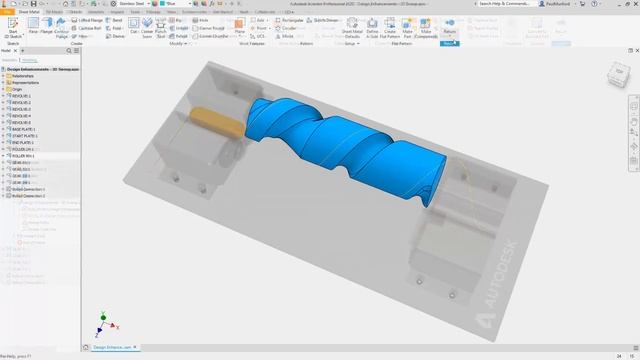Switch to the View ribbon tab
Image resolution: width=640 pixels, height=360 pixels.
(x=172, y=12)
